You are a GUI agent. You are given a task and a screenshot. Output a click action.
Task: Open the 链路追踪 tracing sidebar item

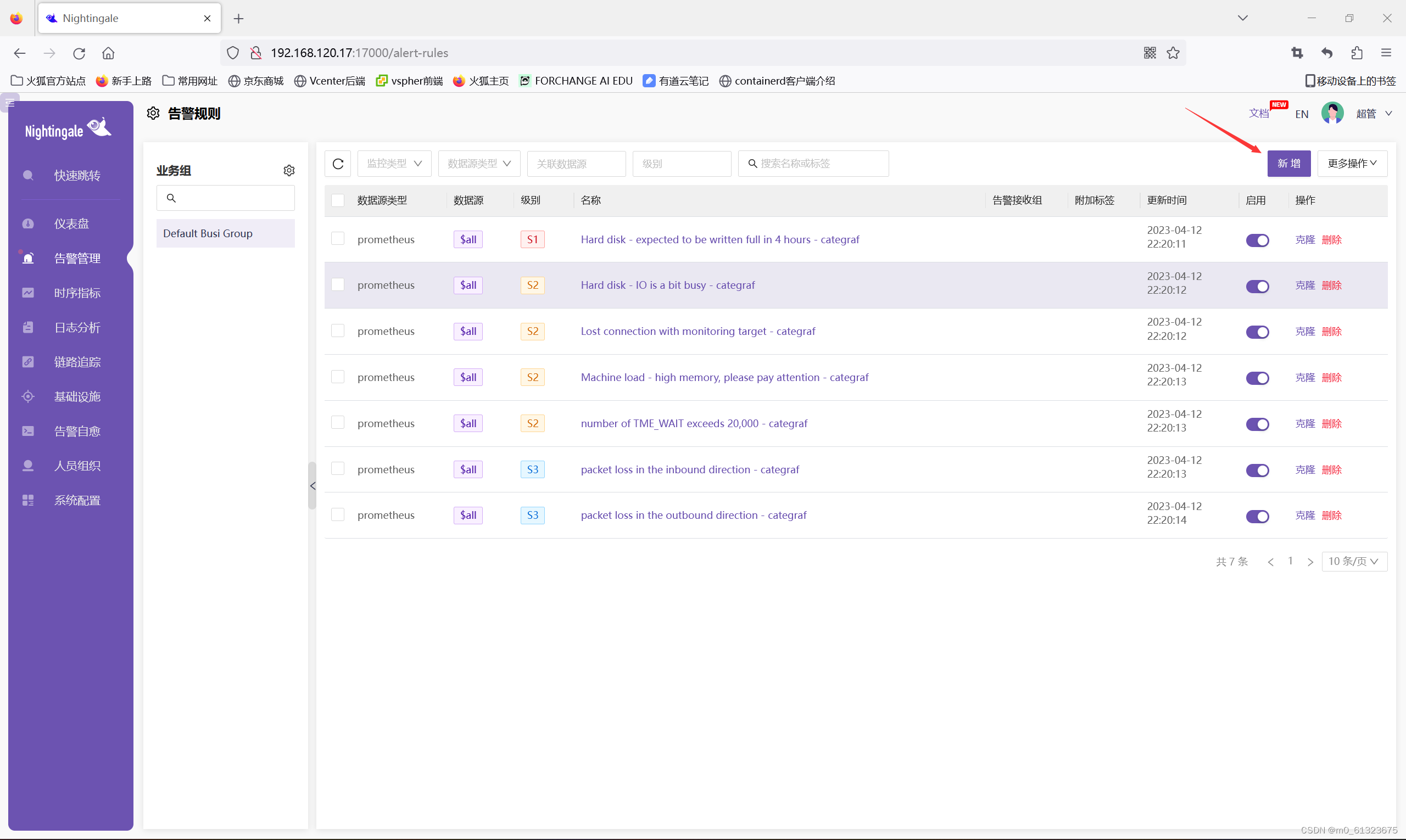pos(77,362)
